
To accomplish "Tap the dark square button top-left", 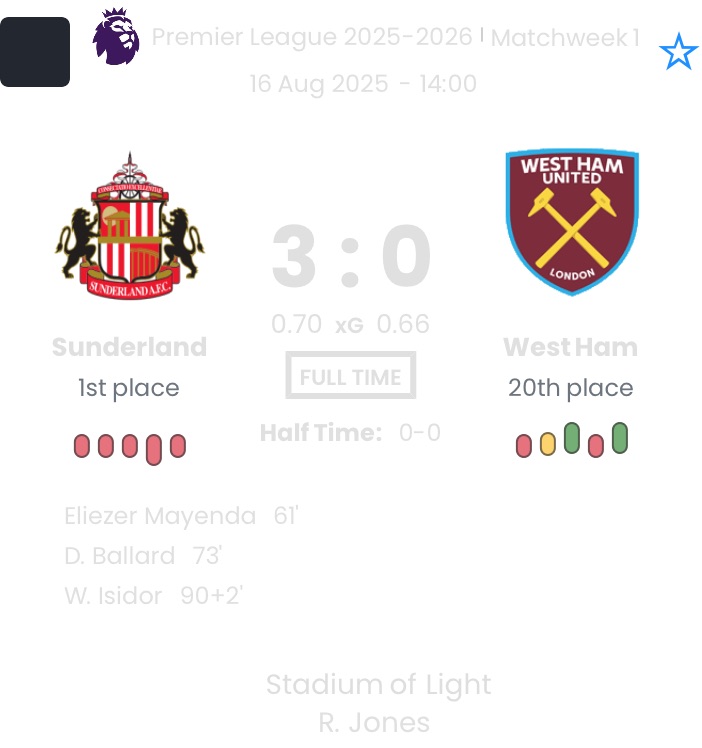I will 35,52.
